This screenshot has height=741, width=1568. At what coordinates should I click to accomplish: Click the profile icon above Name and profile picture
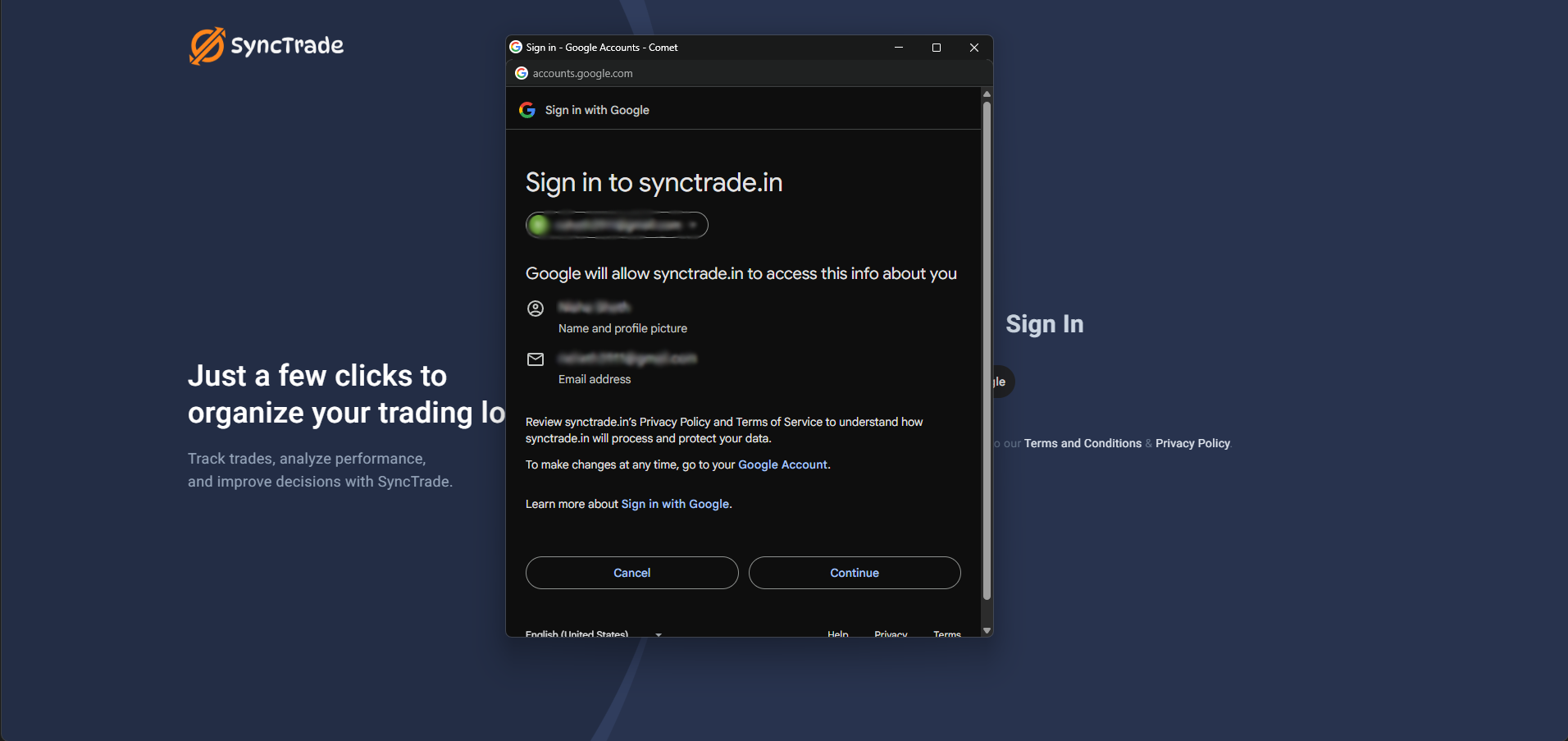(536, 309)
